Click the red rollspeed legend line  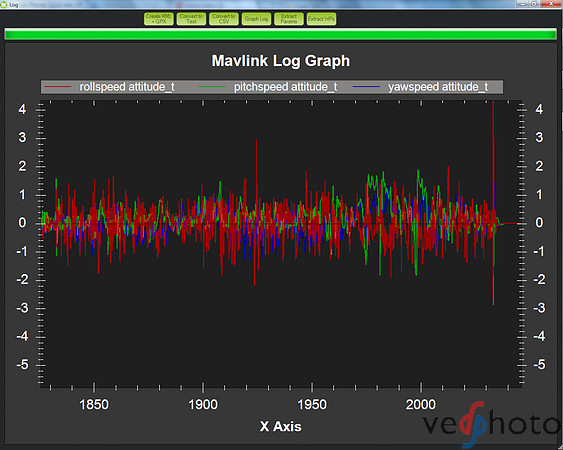tap(57, 87)
